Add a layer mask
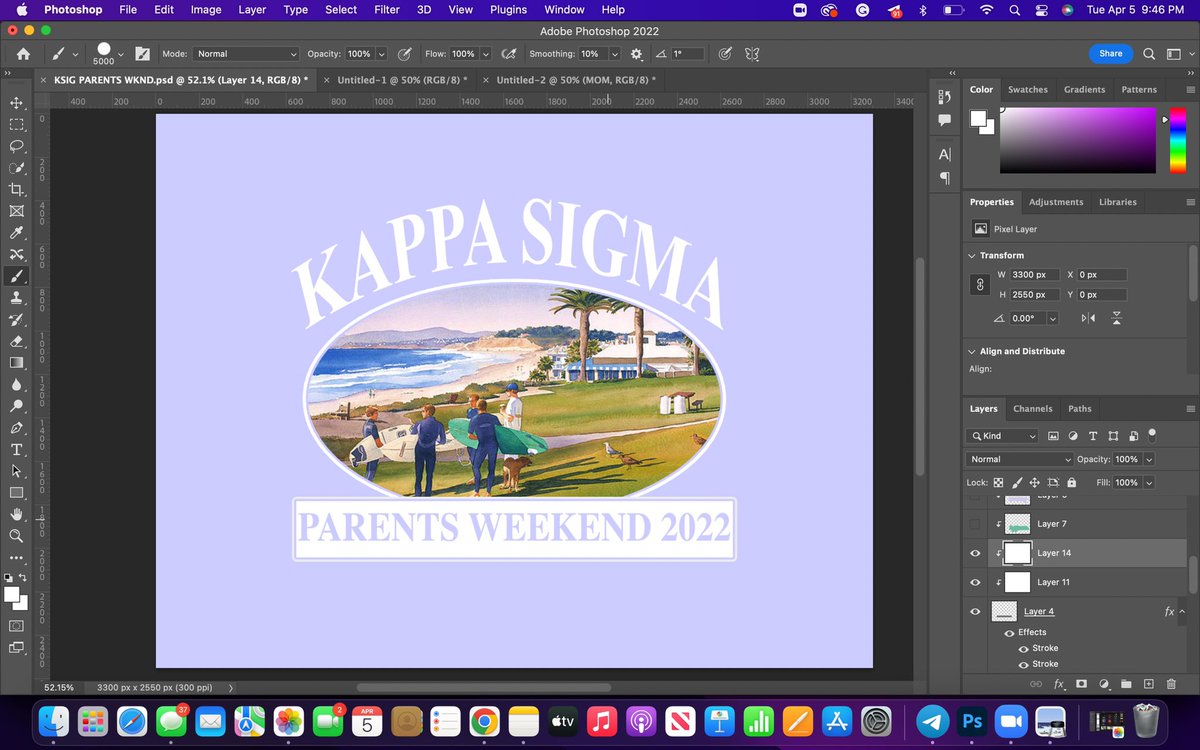 click(1081, 684)
